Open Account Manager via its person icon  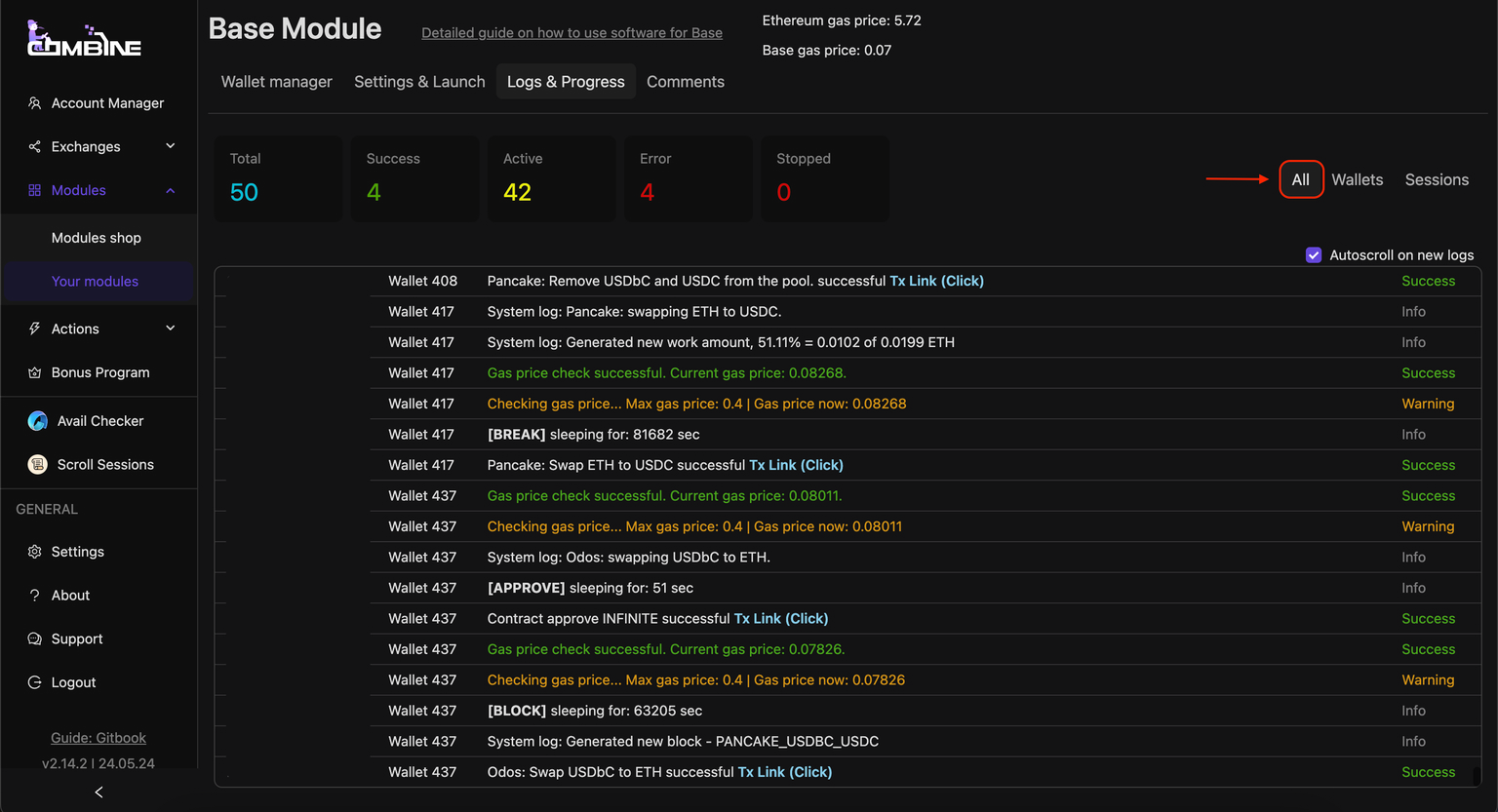(x=34, y=103)
